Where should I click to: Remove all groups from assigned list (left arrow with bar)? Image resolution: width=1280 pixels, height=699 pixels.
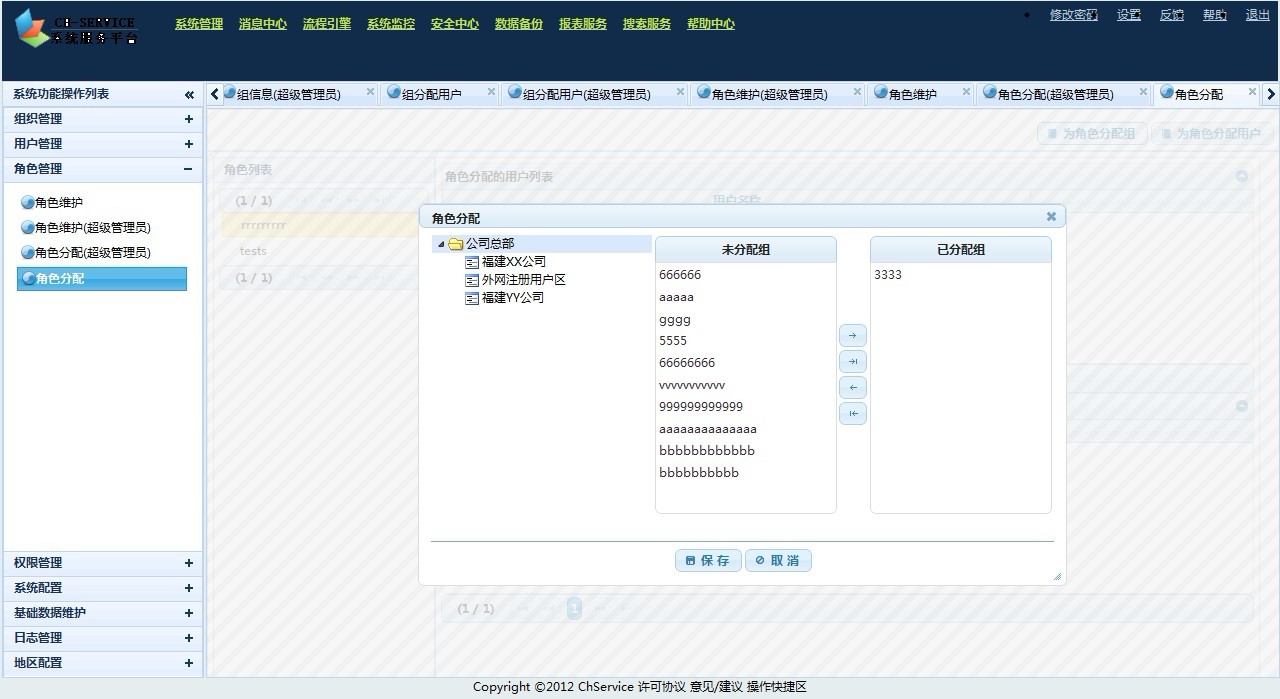click(x=852, y=414)
